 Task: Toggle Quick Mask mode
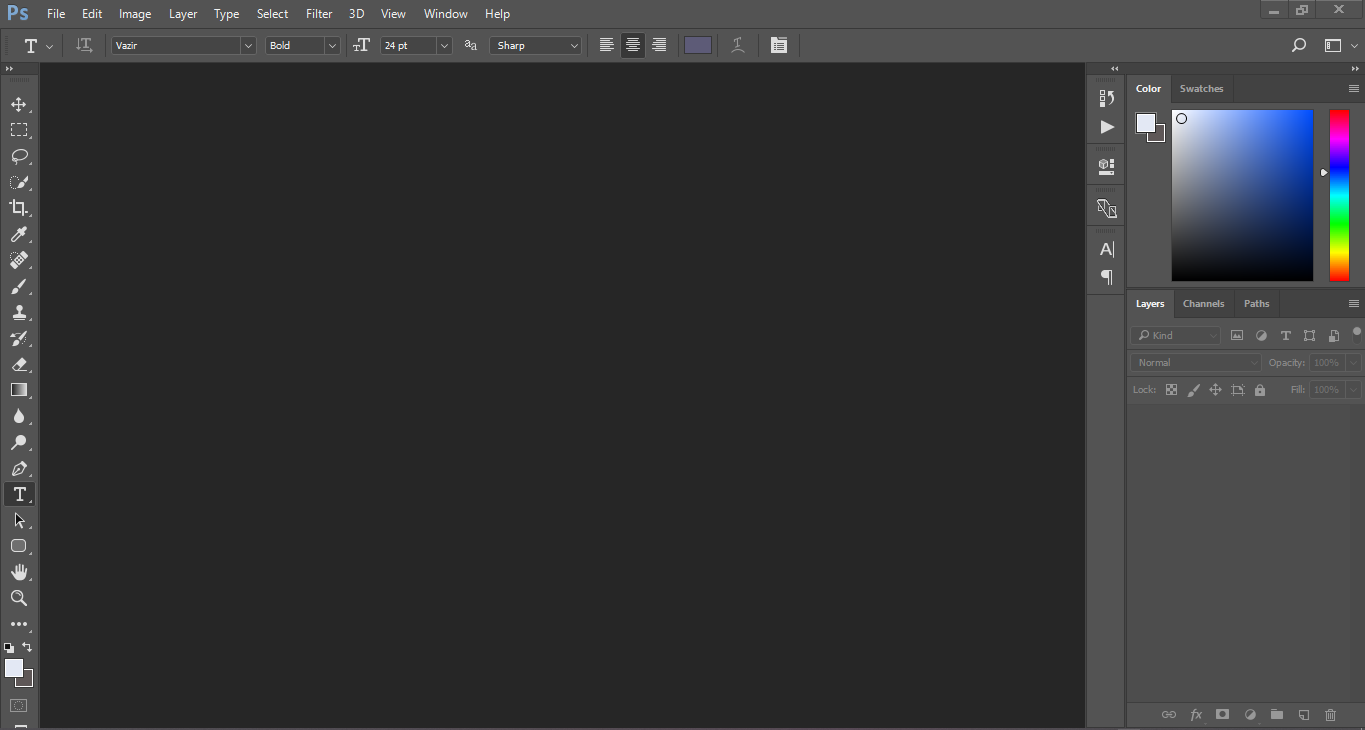[18, 705]
